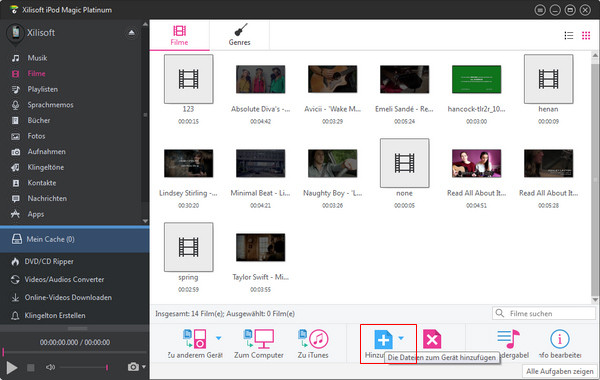Switch to list view
The height and width of the screenshot is (380, 600).
click(569, 36)
